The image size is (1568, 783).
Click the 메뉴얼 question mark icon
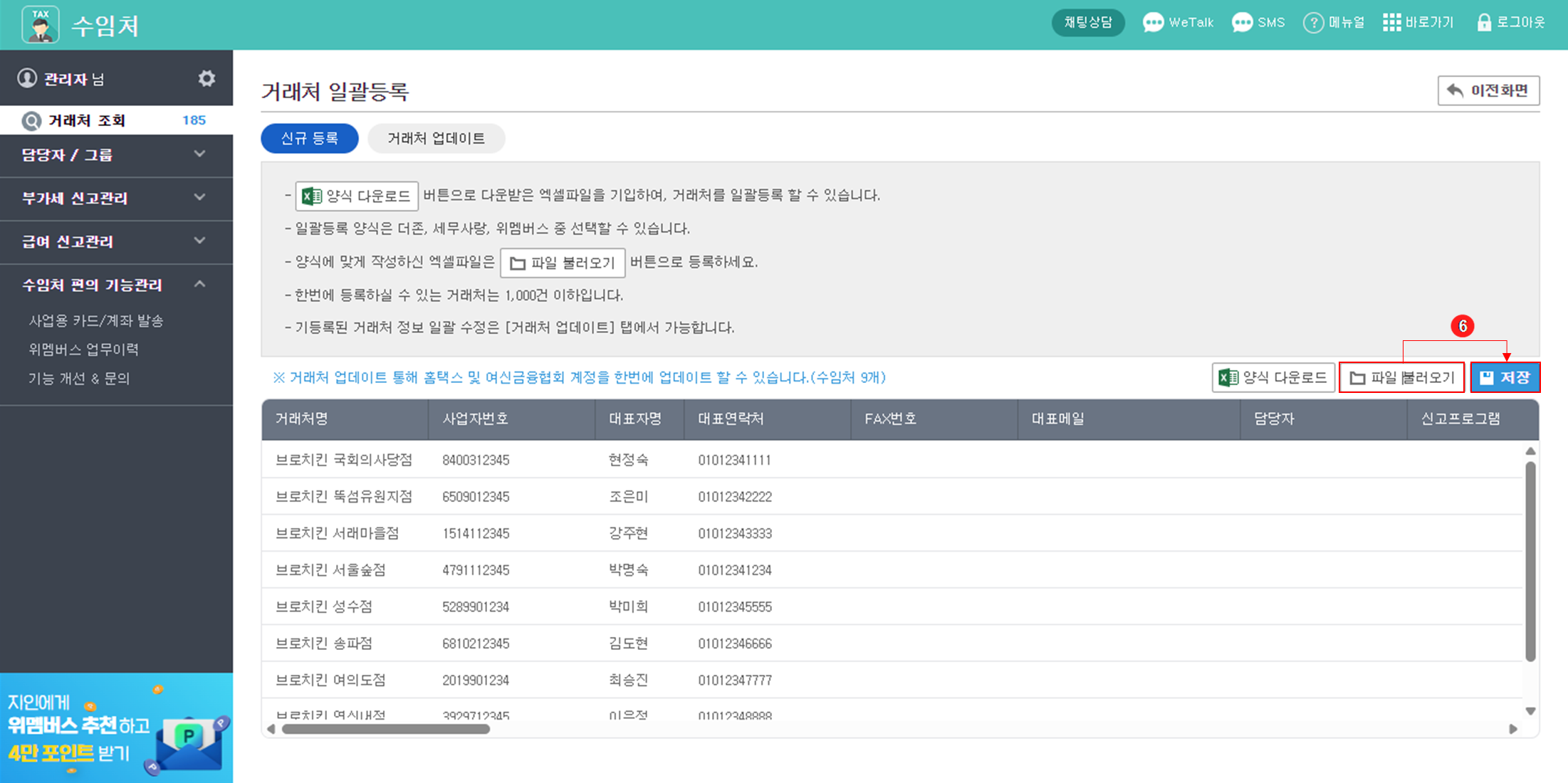pyautogui.click(x=1313, y=23)
